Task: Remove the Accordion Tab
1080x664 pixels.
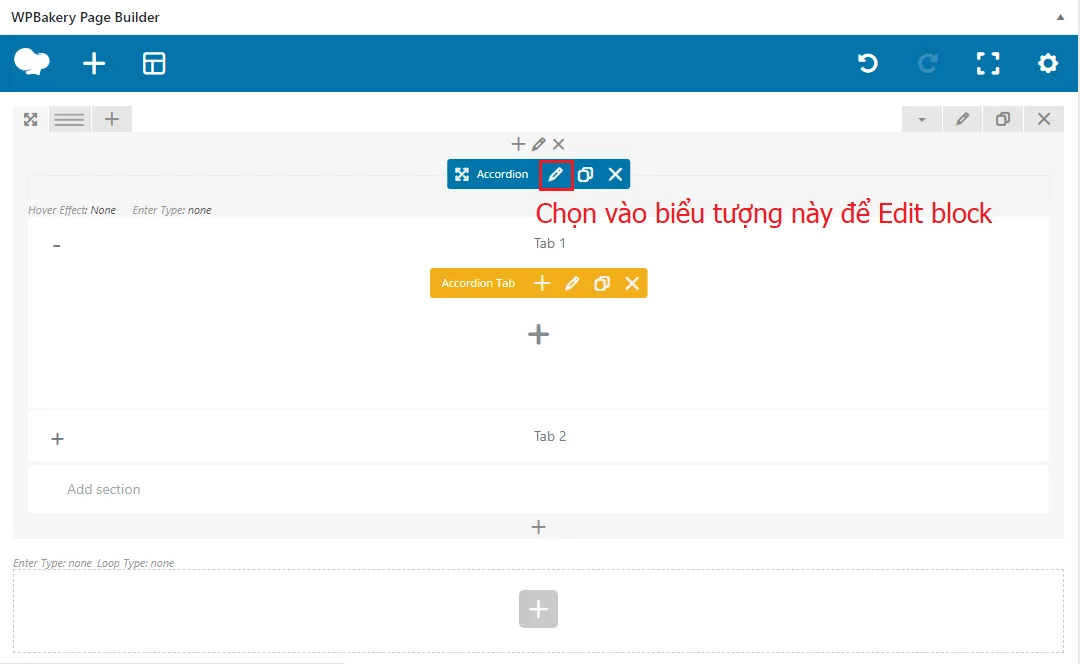Action: (x=632, y=283)
